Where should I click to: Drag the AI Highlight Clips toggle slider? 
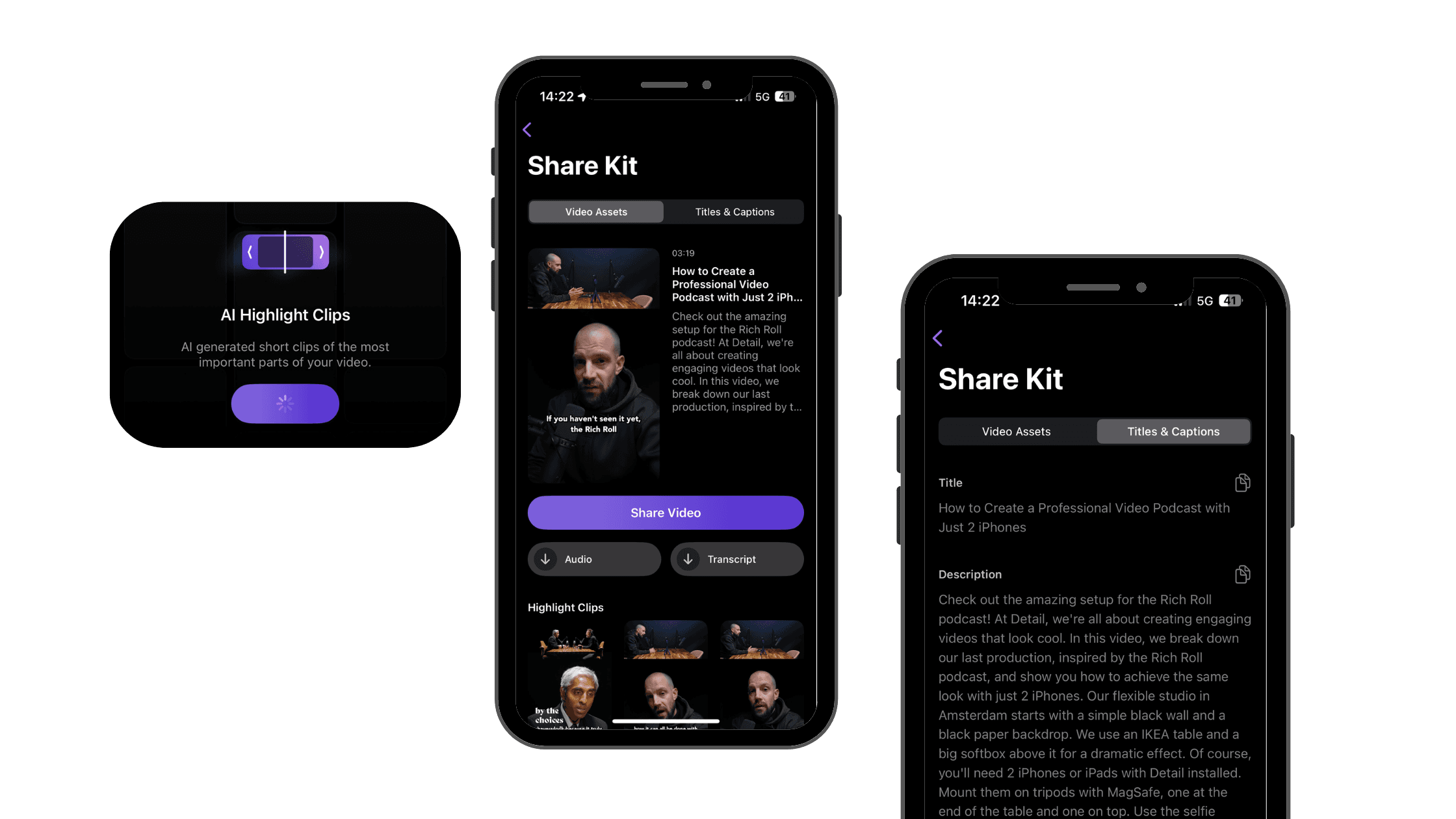[x=284, y=252]
